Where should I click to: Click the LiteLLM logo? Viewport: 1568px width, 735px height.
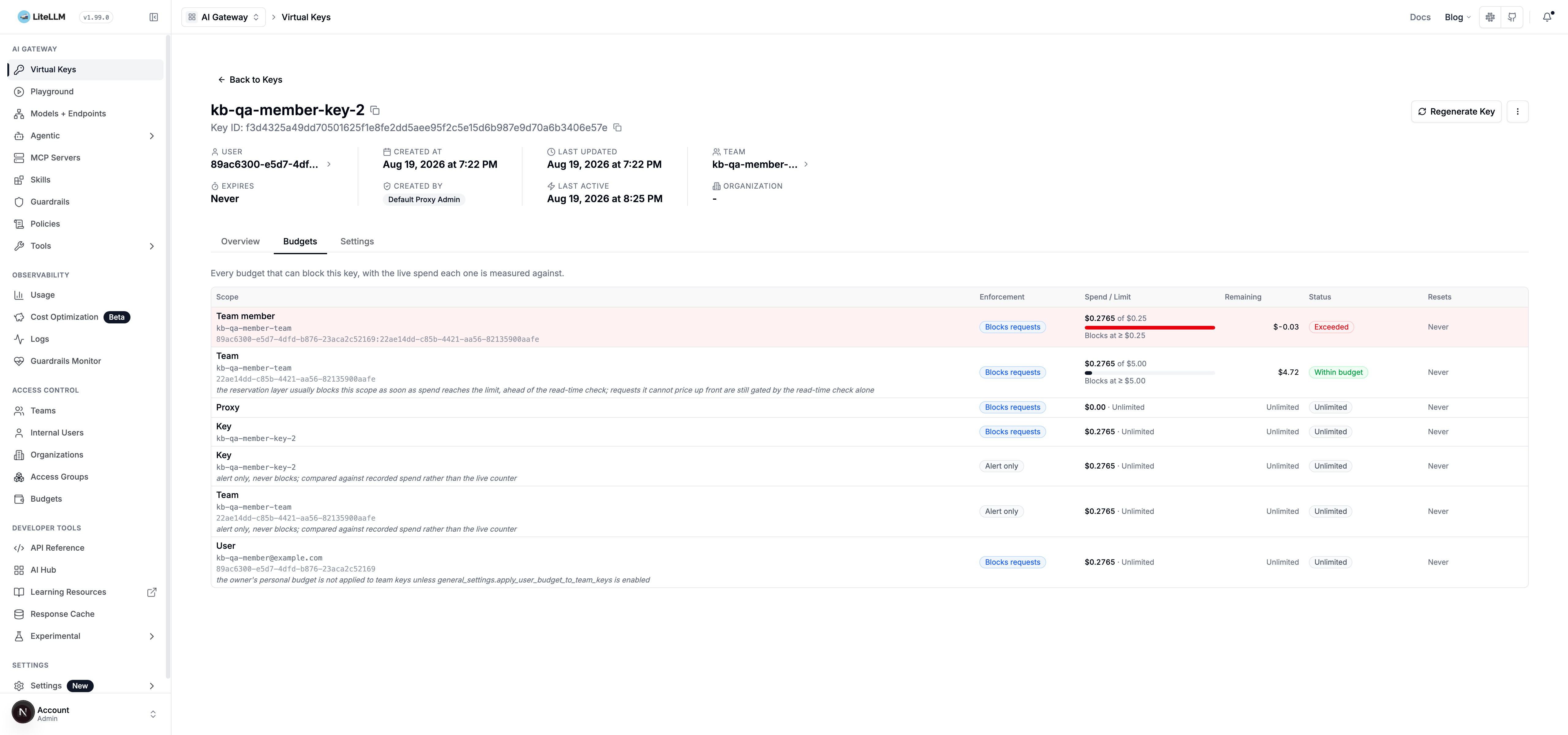tap(41, 17)
